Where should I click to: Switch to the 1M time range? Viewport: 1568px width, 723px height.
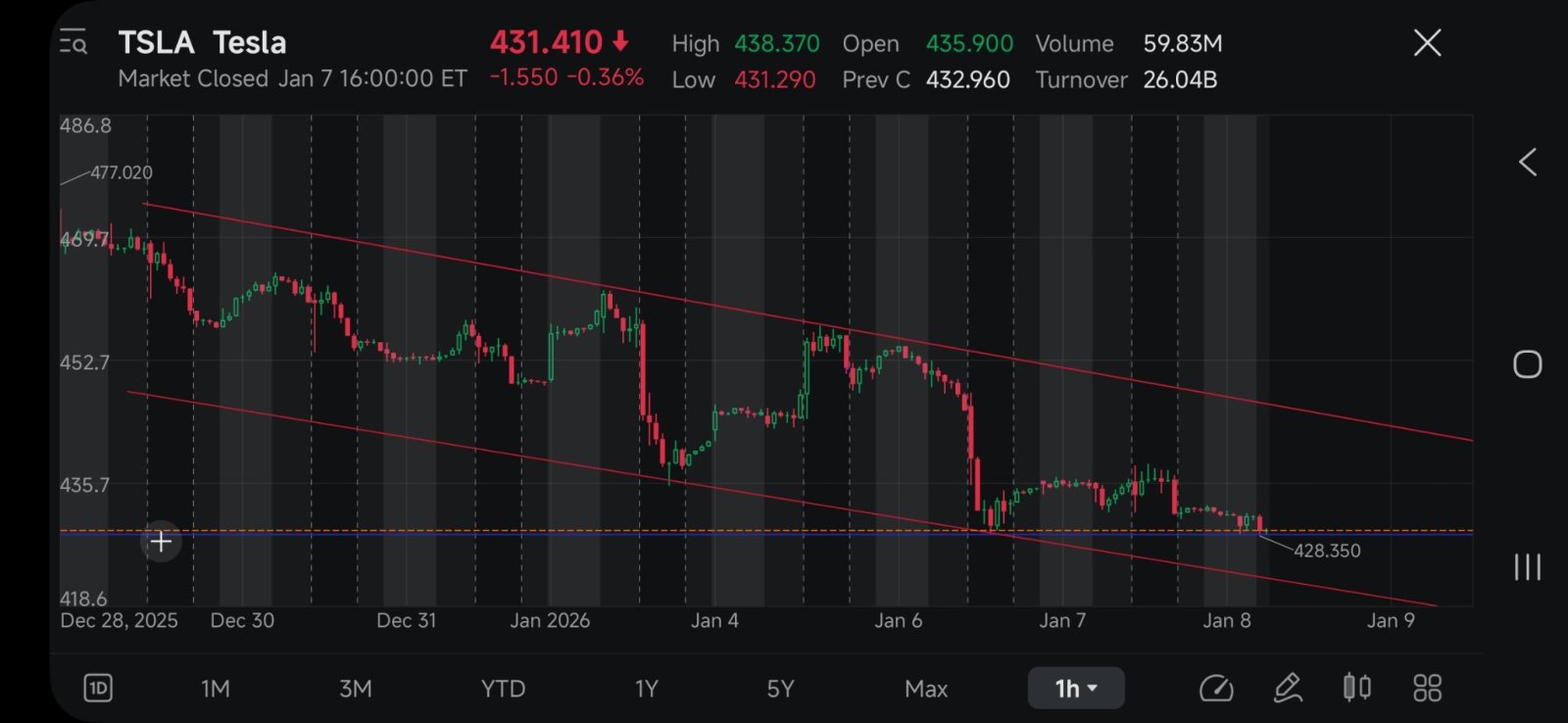(x=216, y=689)
